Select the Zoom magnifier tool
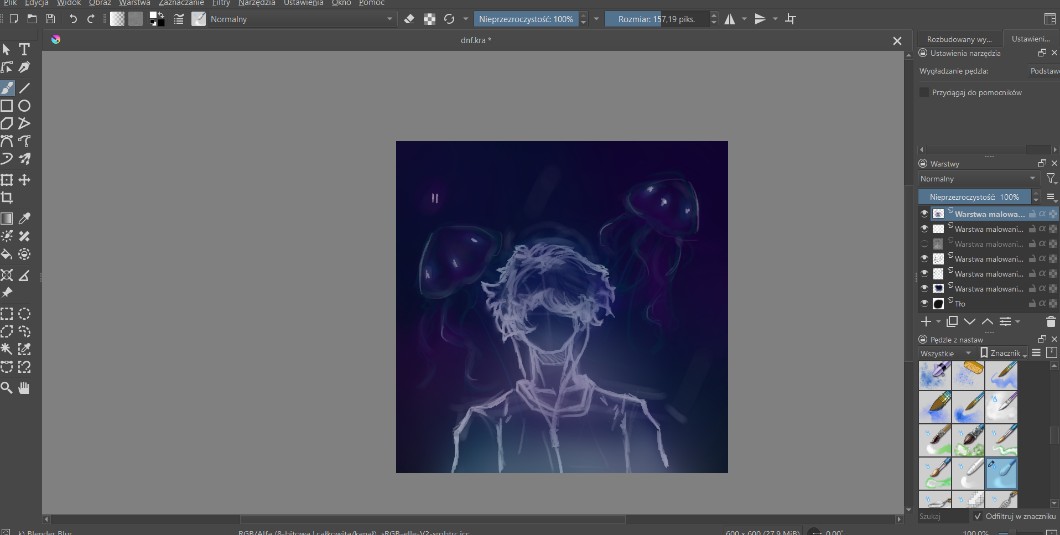Image resolution: width=1060 pixels, height=535 pixels. [7, 387]
